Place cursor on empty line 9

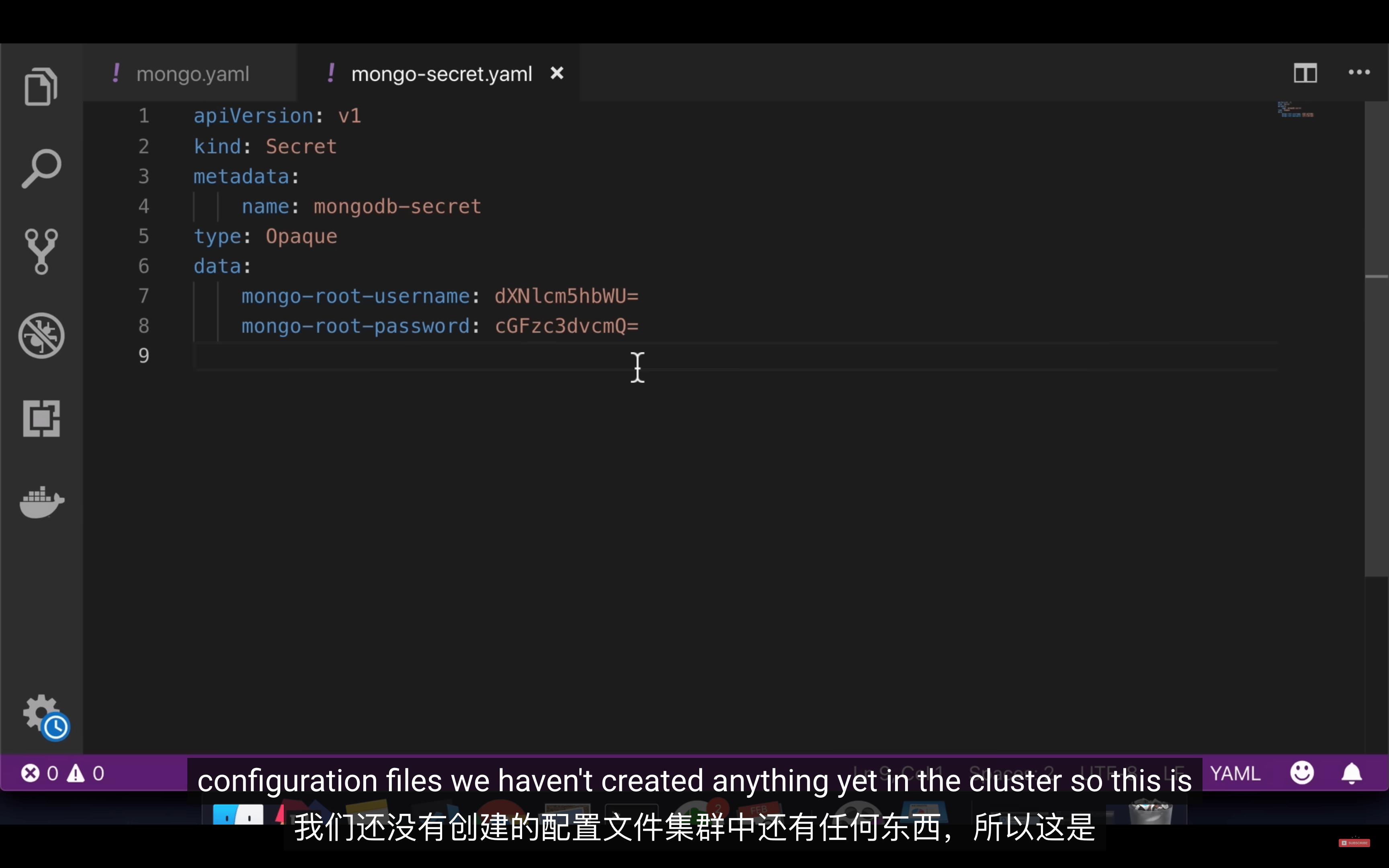[x=736, y=356]
